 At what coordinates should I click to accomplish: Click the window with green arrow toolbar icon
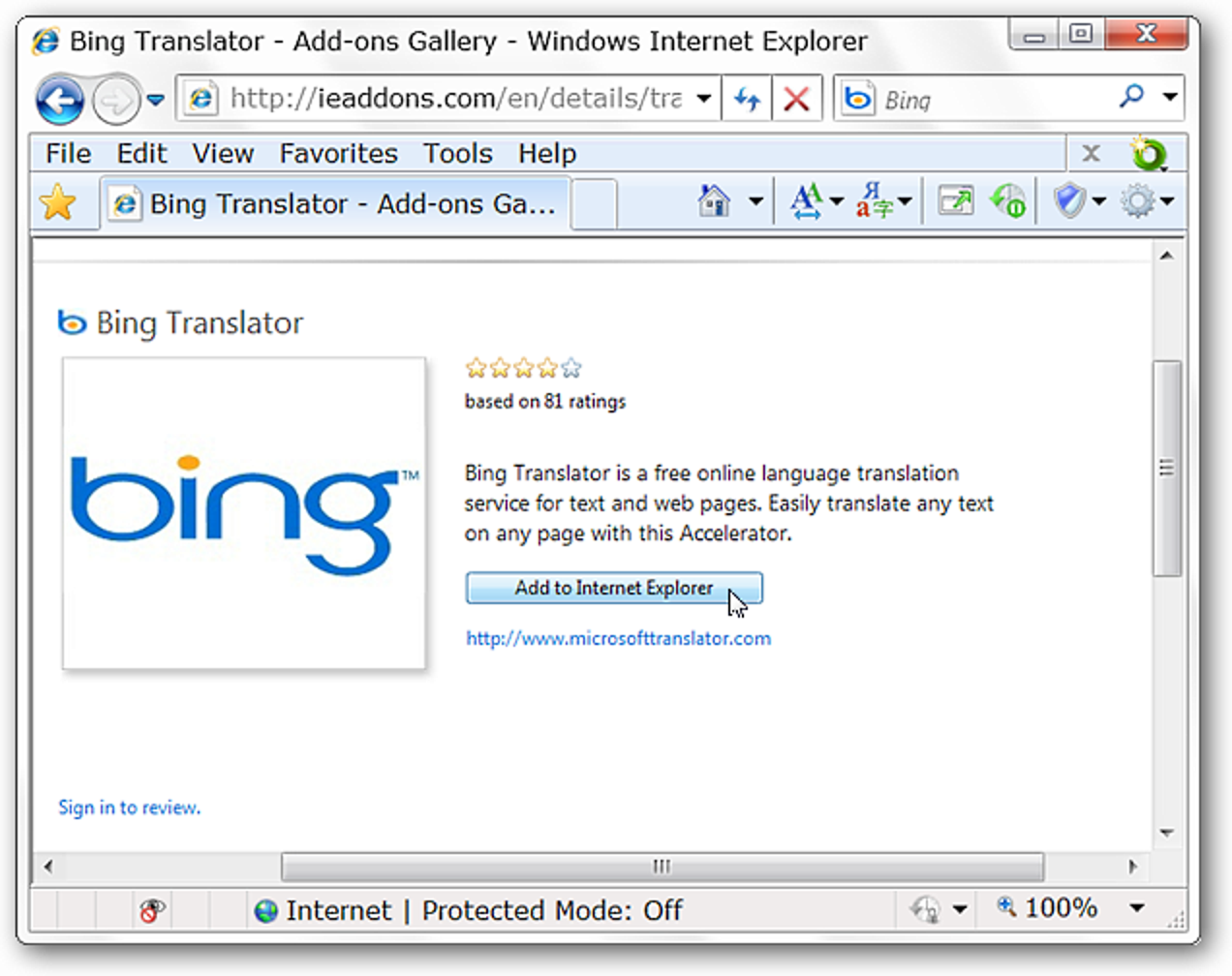[x=956, y=201]
